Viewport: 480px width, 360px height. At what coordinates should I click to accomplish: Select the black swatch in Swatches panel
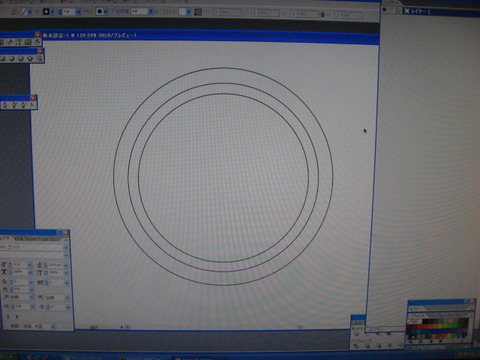click(425, 321)
